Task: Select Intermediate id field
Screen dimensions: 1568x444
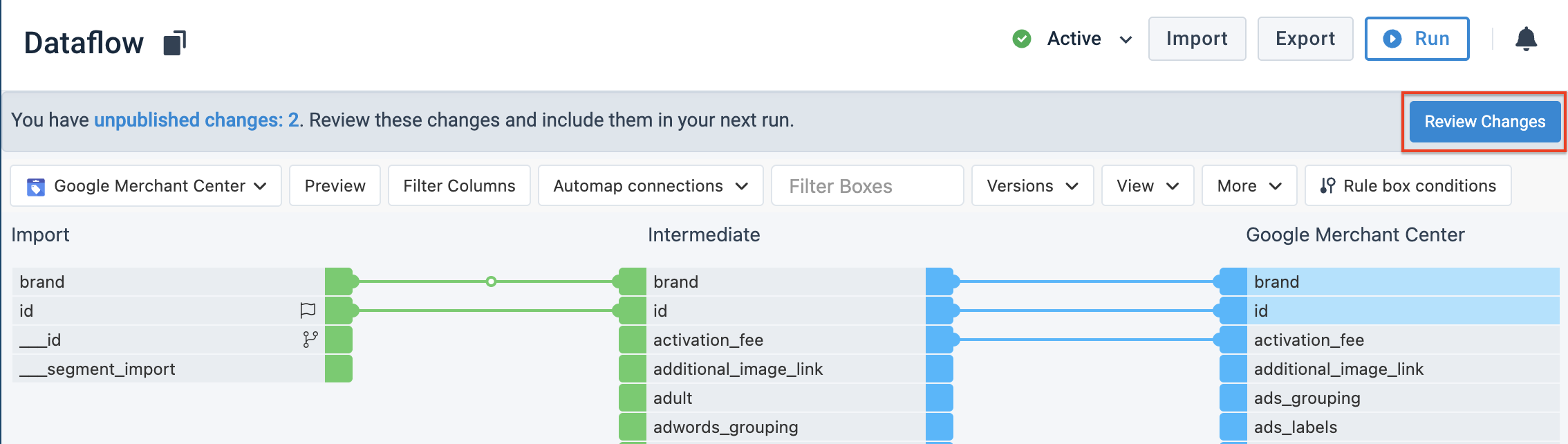Action: pyautogui.click(x=786, y=311)
